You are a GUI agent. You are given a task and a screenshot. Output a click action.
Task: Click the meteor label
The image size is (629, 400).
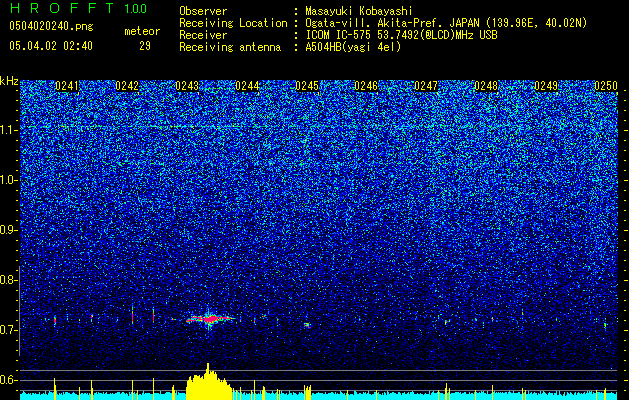point(142,31)
